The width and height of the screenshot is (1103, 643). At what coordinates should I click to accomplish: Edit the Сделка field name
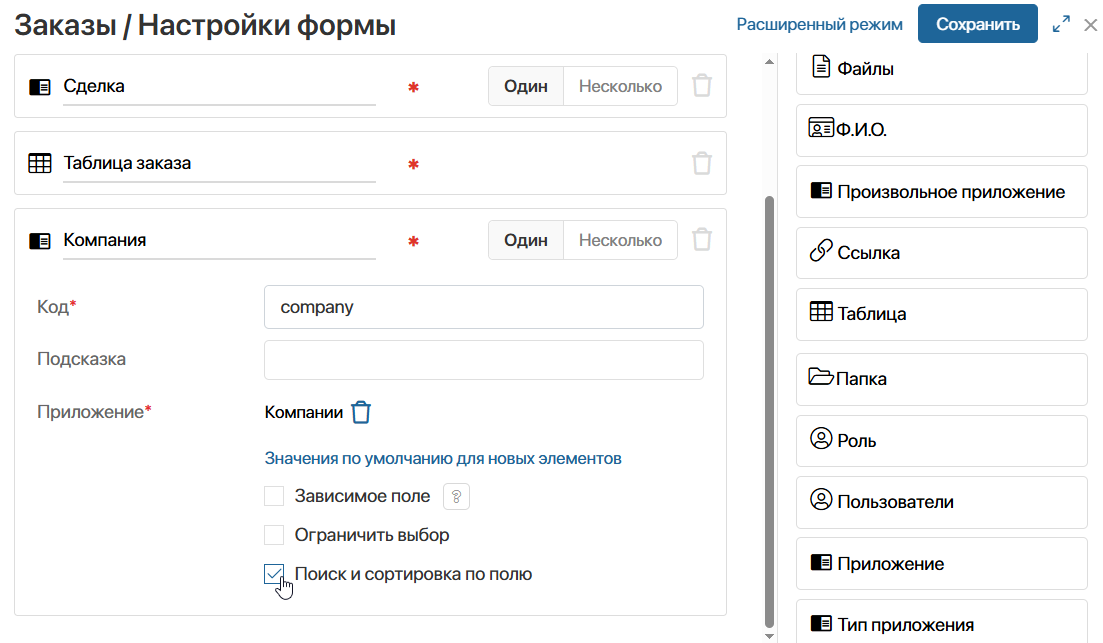(x=219, y=87)
